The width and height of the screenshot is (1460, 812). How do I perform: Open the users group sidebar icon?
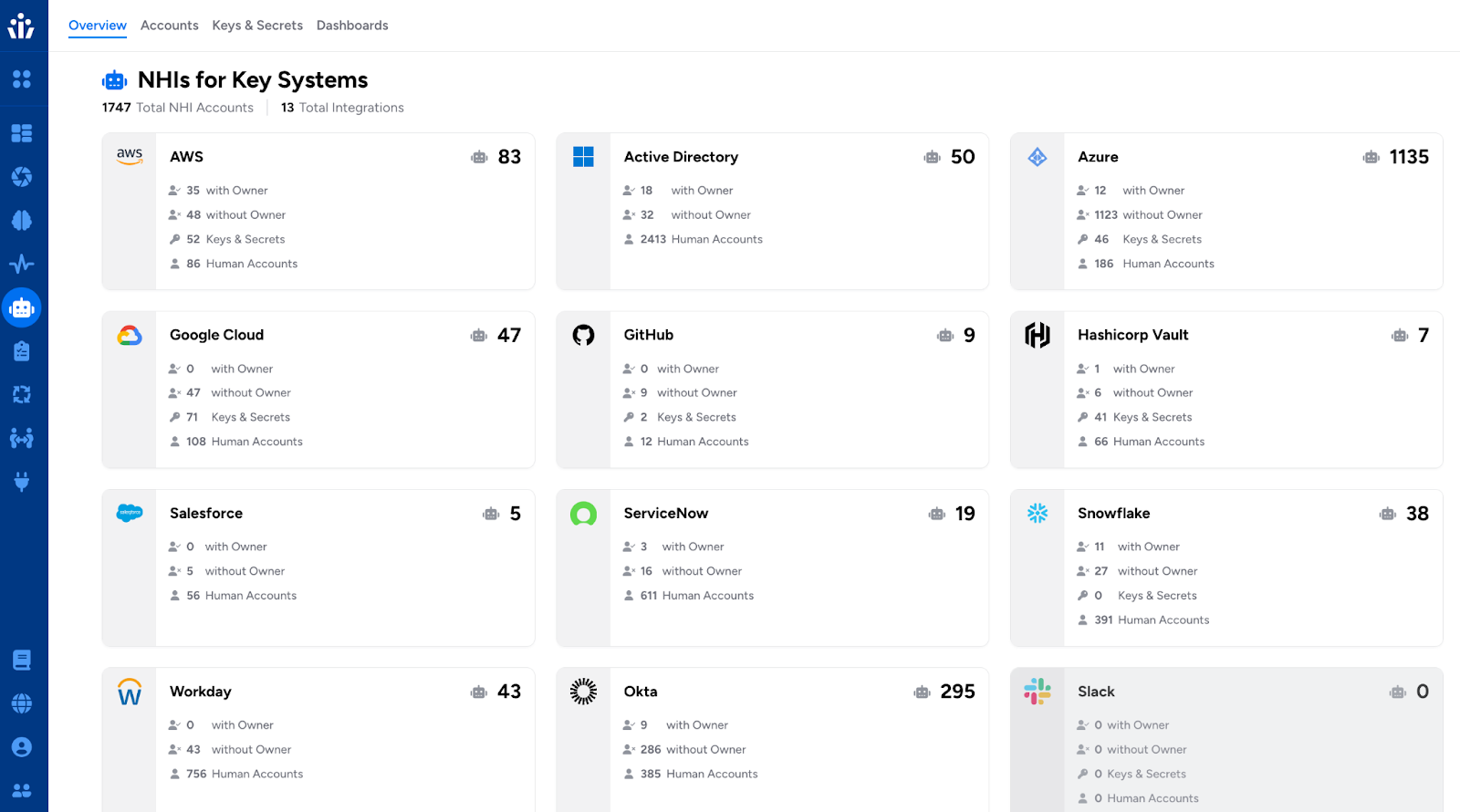click(22, 790)
